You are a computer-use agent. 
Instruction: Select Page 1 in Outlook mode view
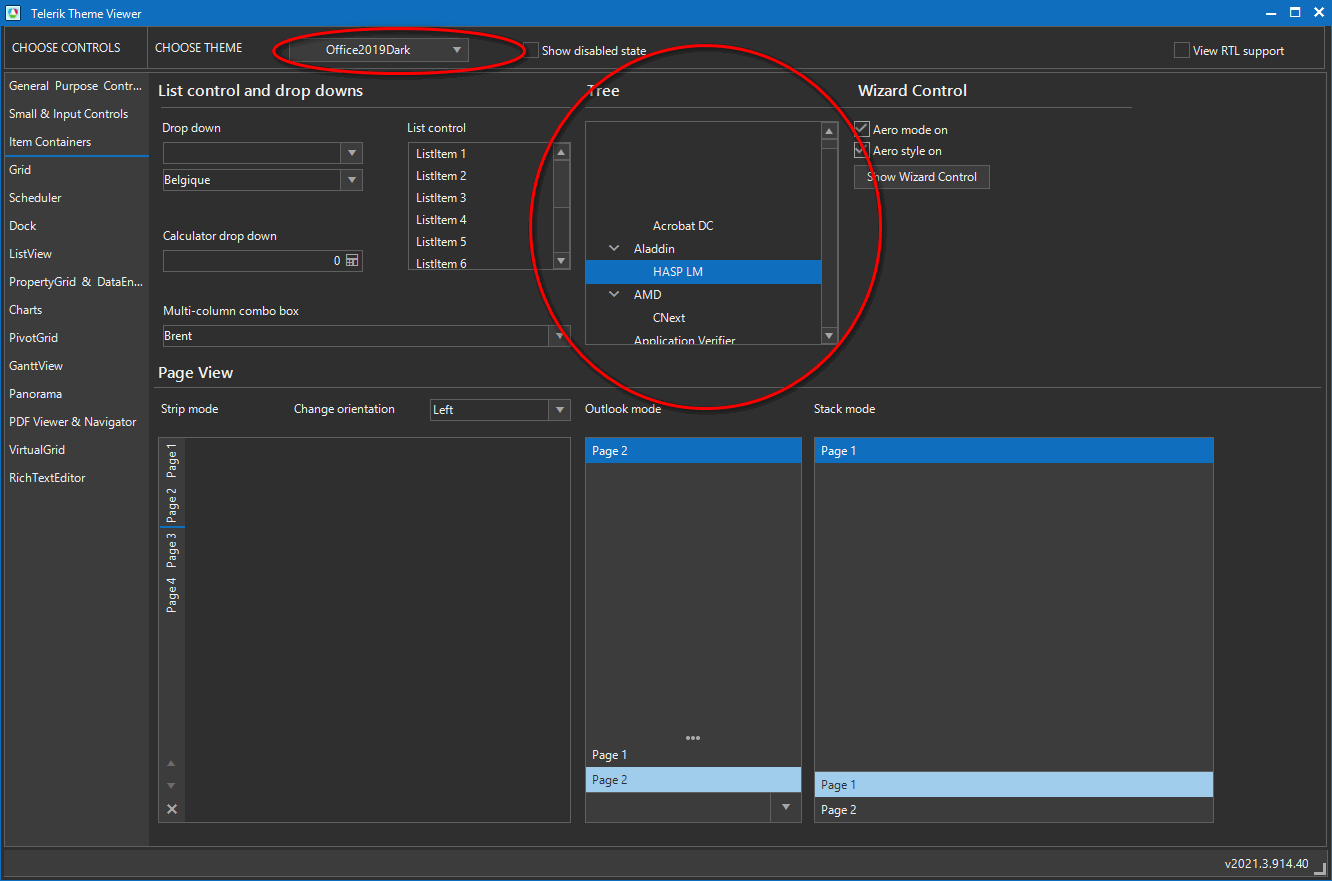(x=610, y=755)
